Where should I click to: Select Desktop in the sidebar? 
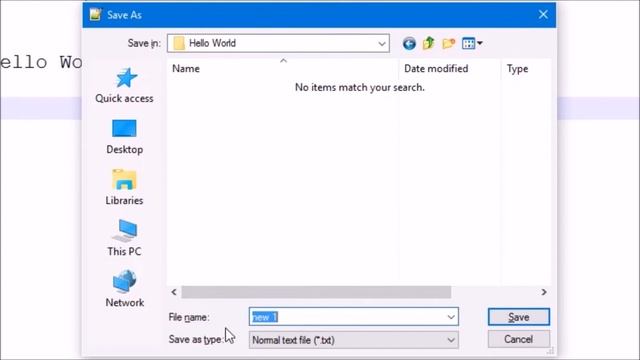pyautogui.click(x=124, y=137)
